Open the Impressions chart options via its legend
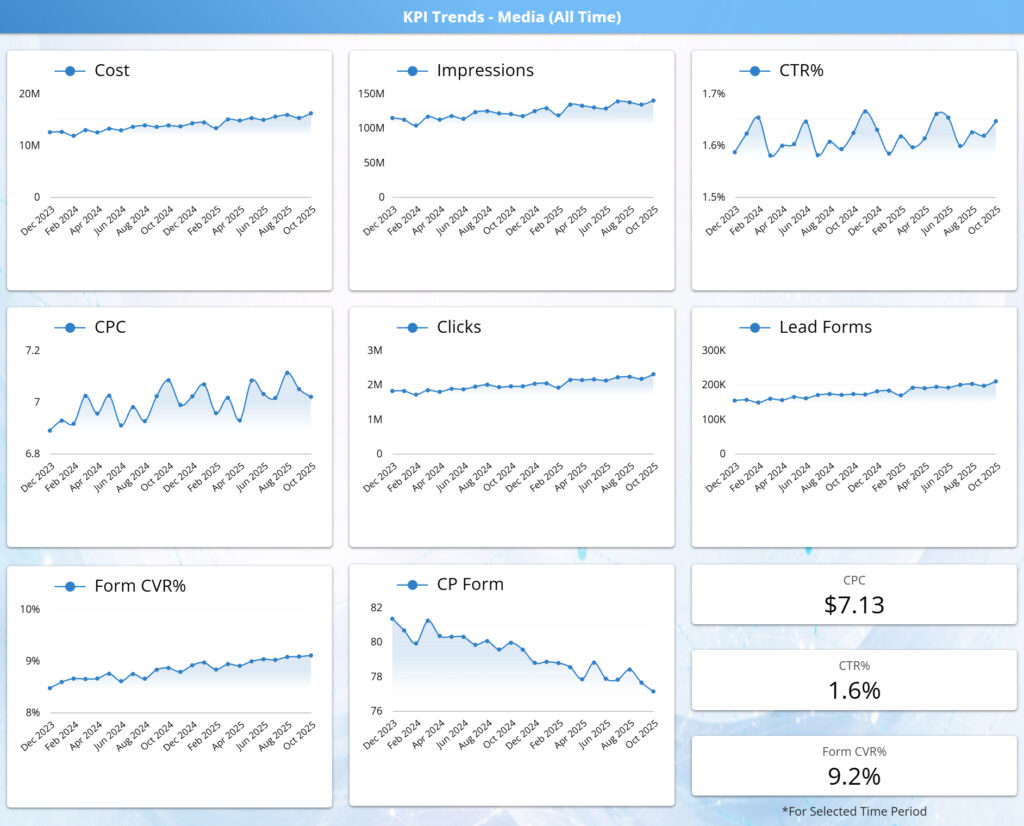 (x=485, y=70)
